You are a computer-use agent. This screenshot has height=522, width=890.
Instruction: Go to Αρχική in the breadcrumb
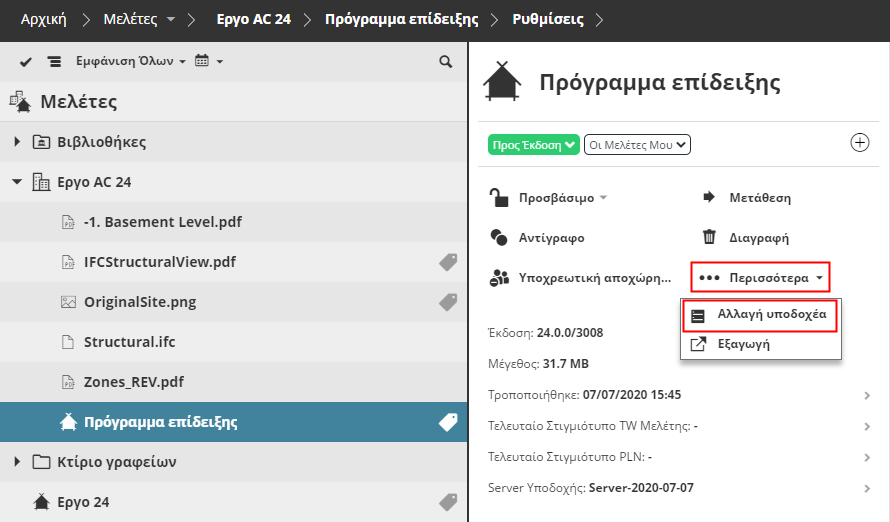[x=44, y=19]
